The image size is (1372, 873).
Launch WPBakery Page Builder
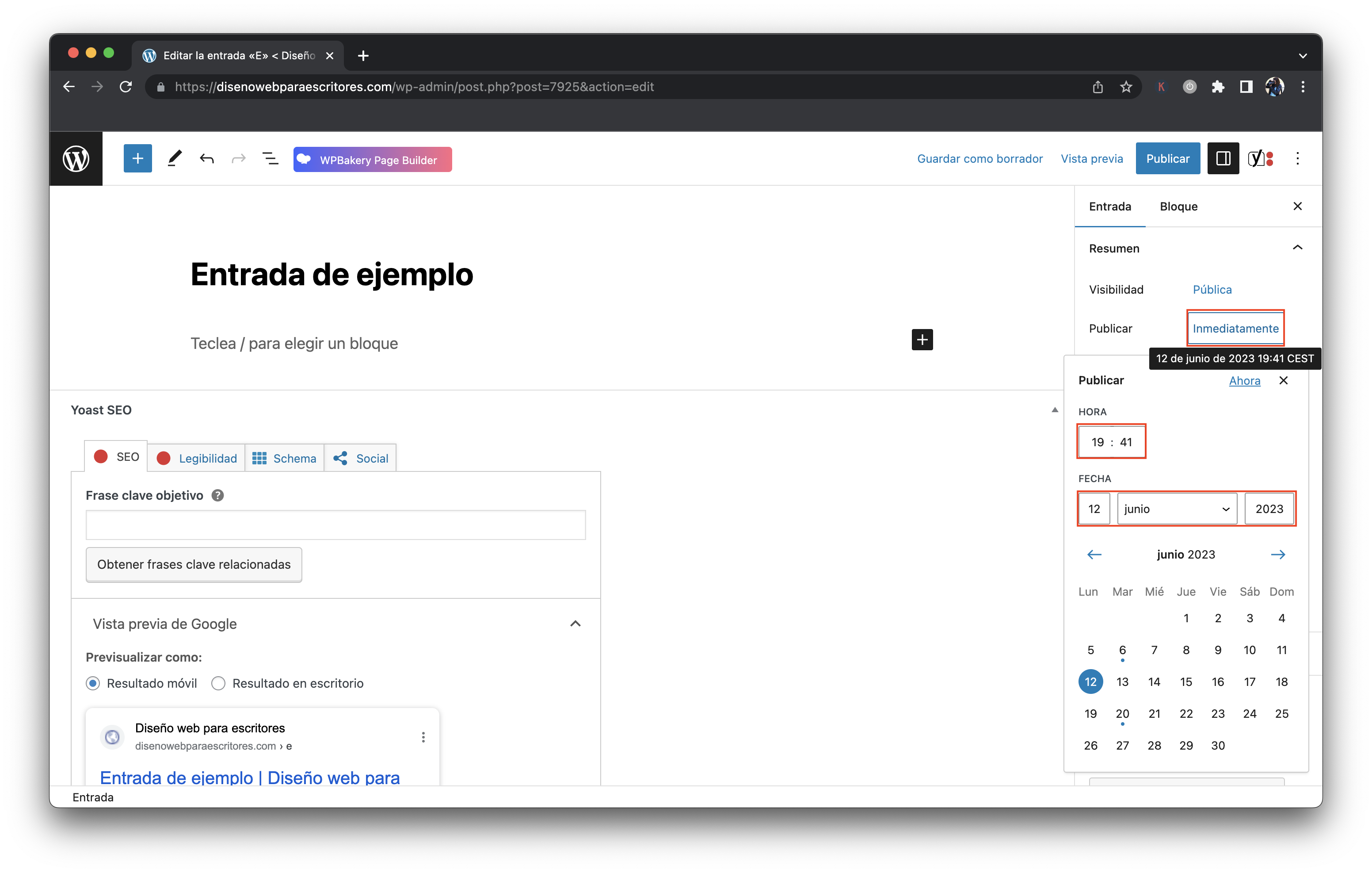click(x=372, y=160)
